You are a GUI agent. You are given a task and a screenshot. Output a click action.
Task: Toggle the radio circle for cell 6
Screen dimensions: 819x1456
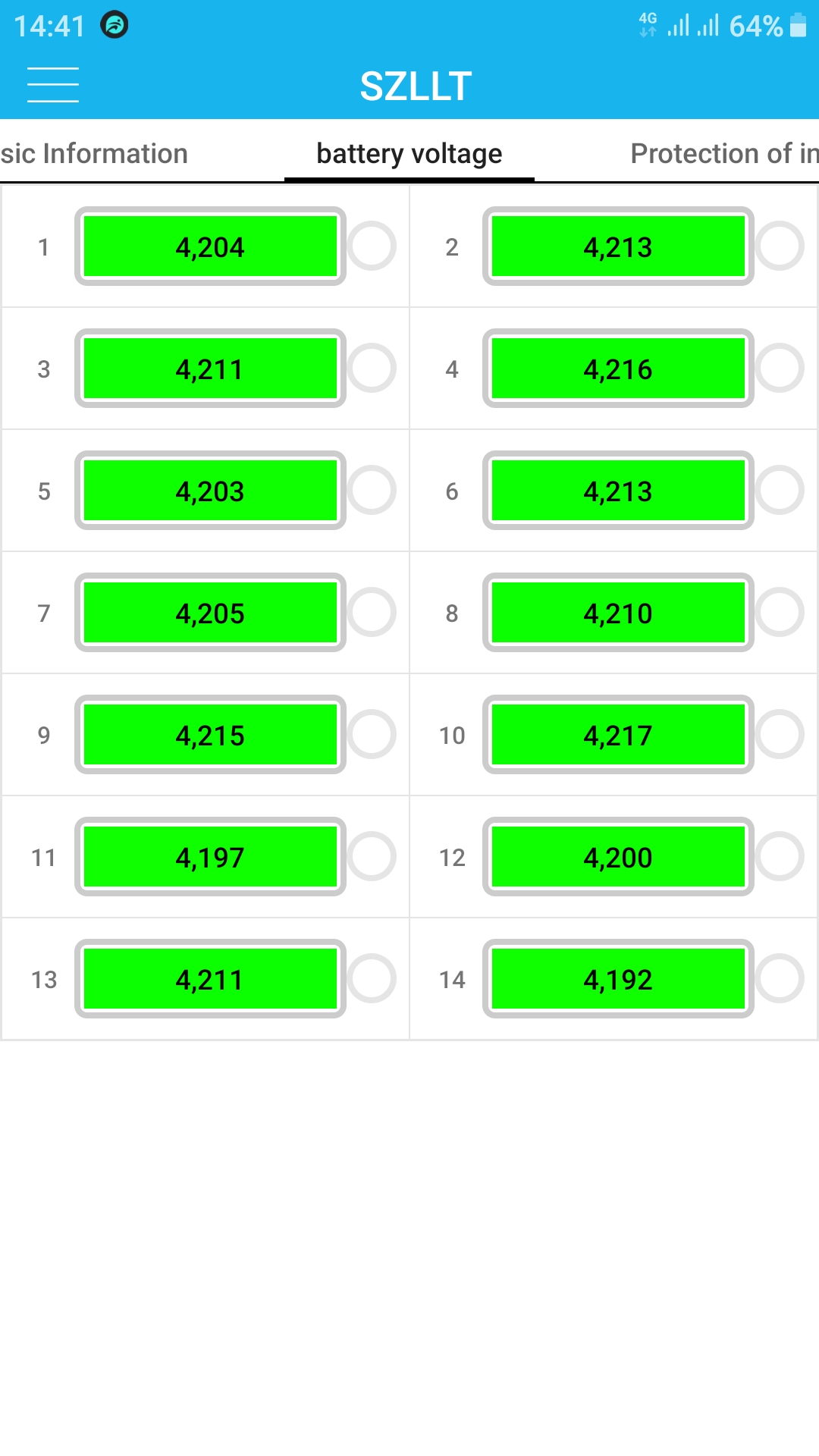tap(780, 491)
